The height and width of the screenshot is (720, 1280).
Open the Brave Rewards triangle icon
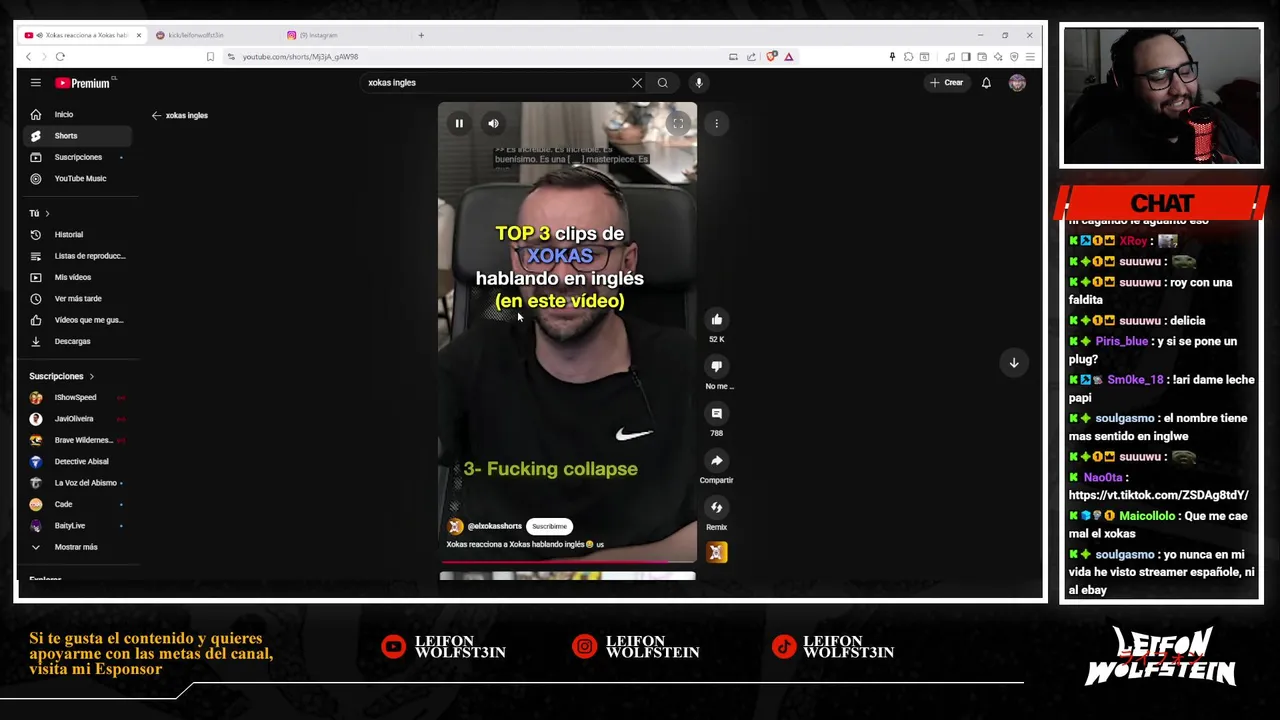[789, 57]
